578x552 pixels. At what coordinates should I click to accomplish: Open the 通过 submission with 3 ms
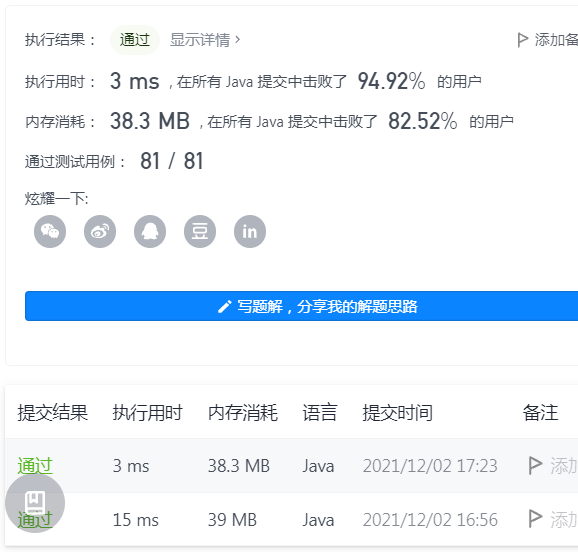click(x=35, y=465)
